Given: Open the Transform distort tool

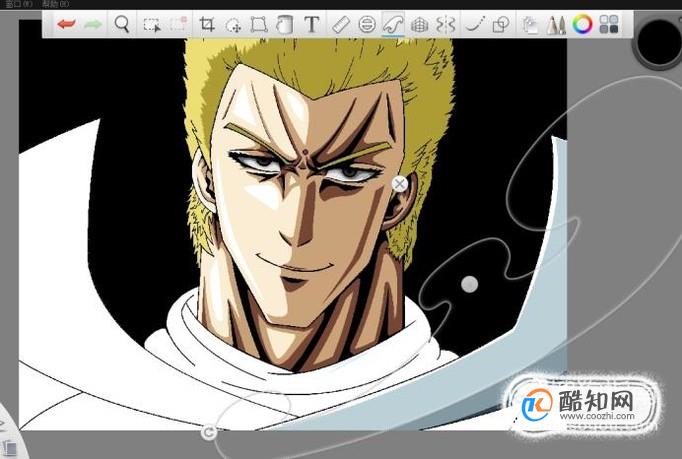Looking at the screenshot, I should (x=259, y=24).
